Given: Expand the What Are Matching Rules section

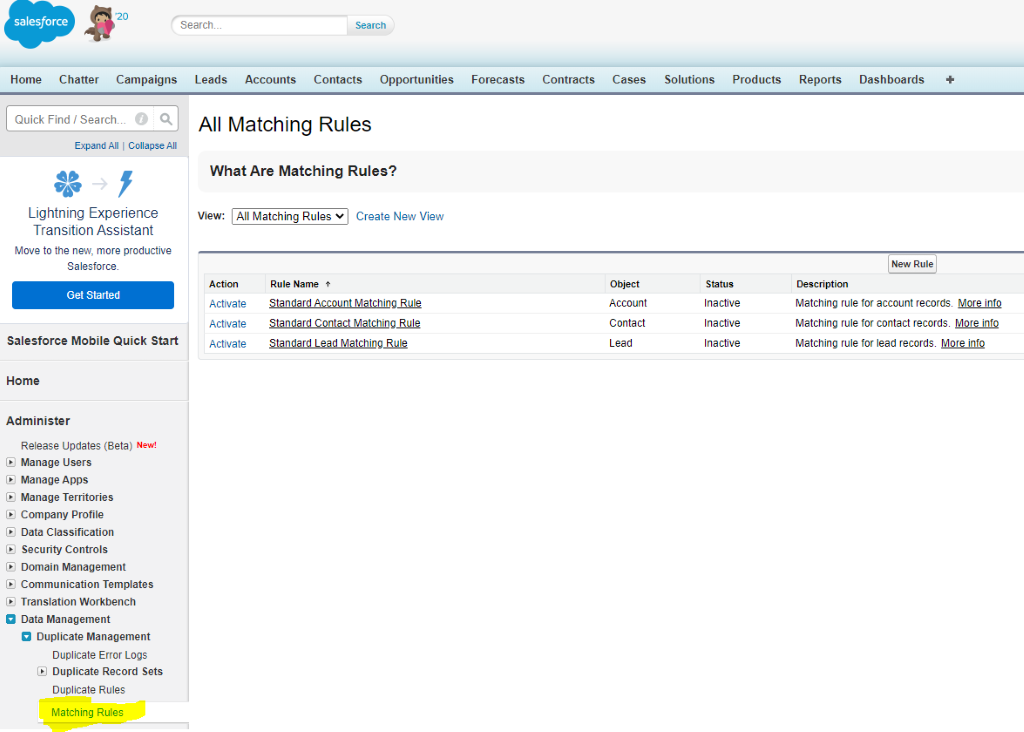Looking at the screenshot, I should click(x=303, y=171).
